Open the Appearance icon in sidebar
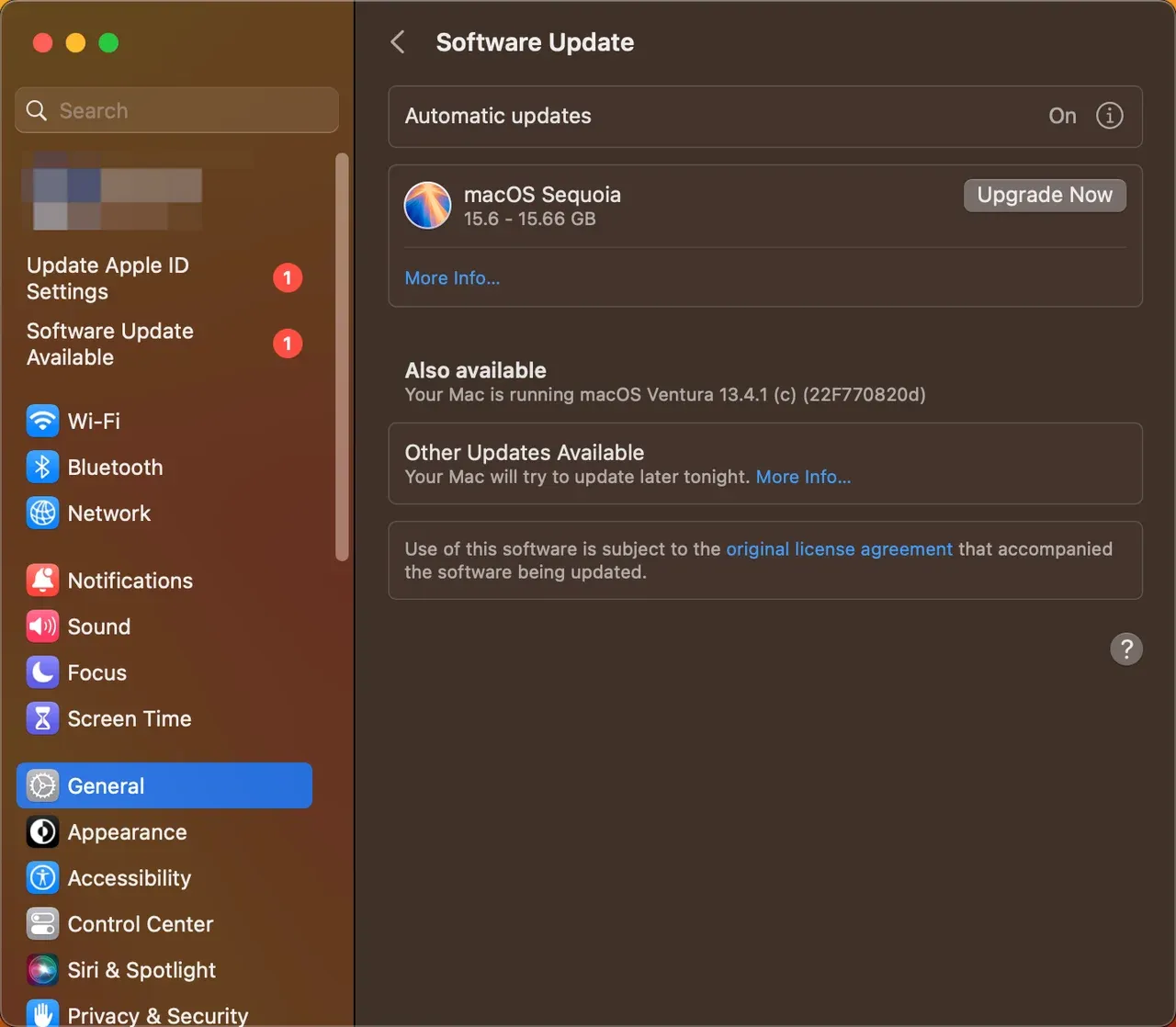The image size is (1176, 1027). pos(42,831)
